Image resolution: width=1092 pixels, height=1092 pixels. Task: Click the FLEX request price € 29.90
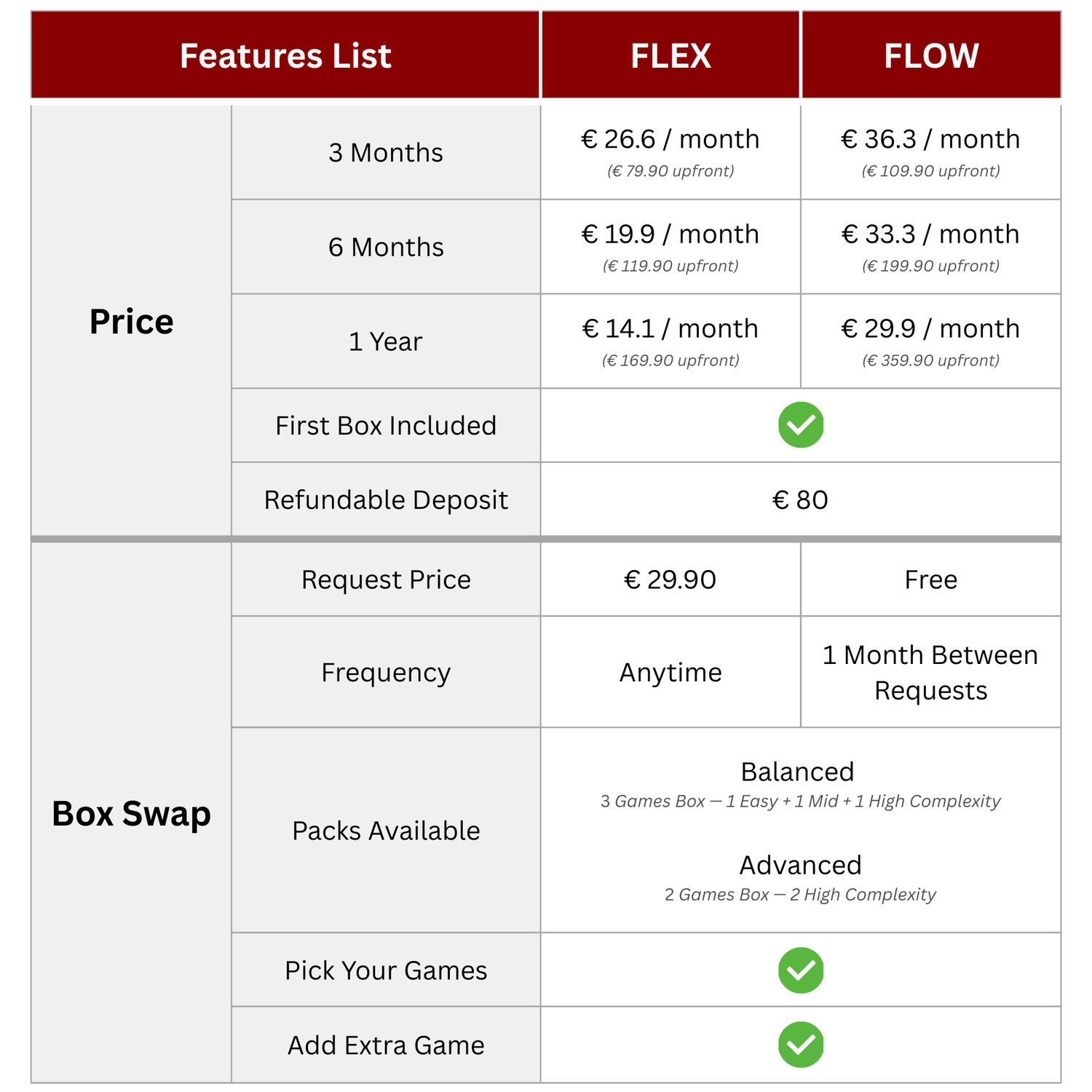coord(670,579)
